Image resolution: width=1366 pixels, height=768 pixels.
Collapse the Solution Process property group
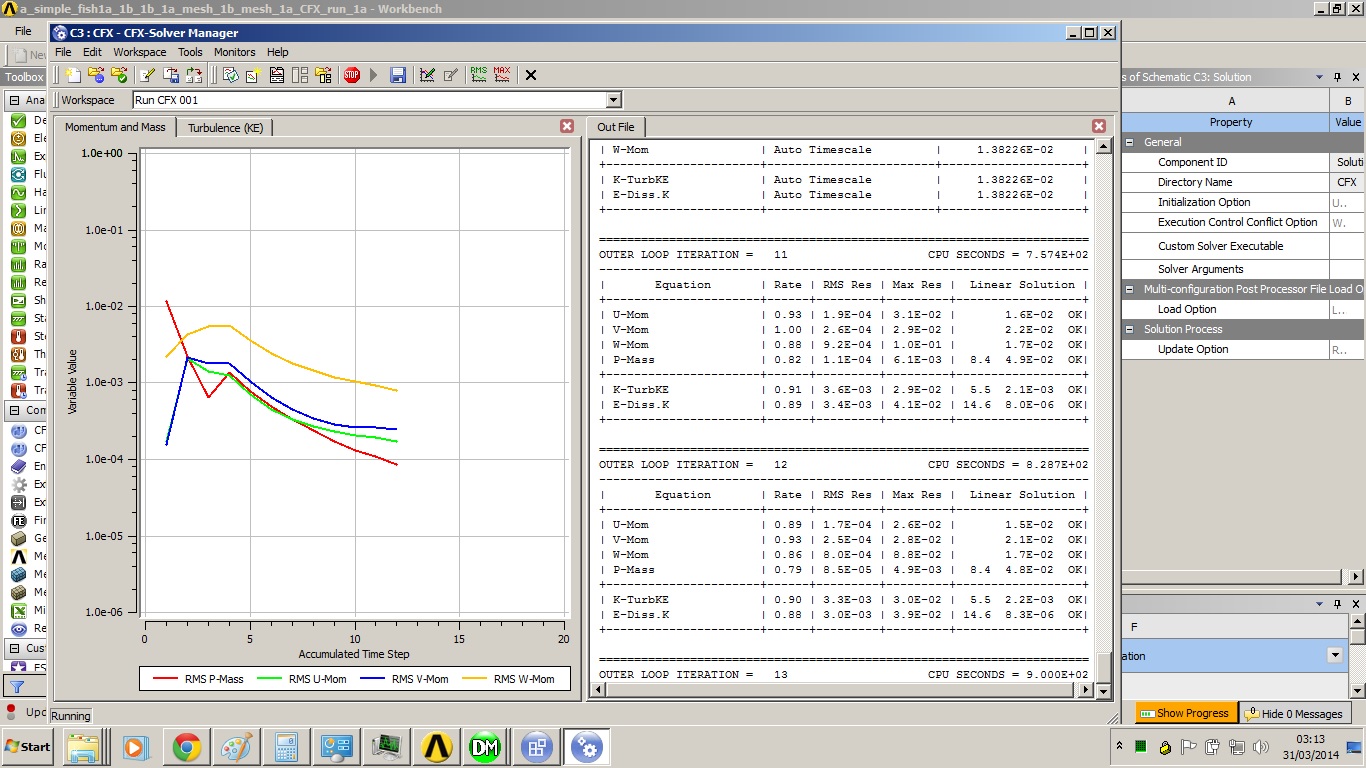[x=1130, y=329]
